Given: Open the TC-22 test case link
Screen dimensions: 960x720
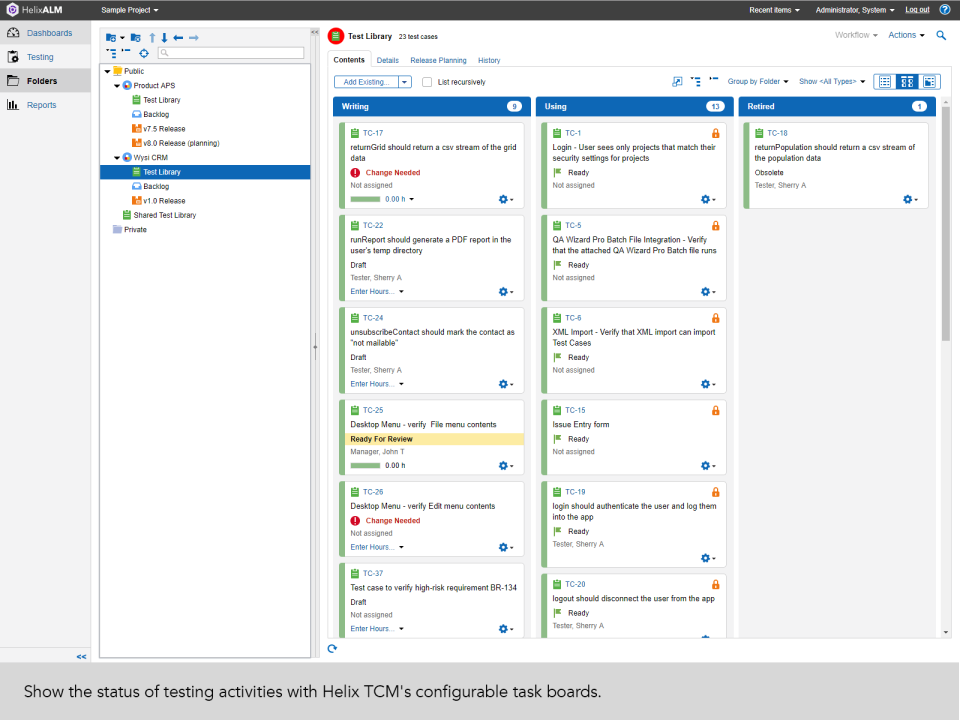Looking at the screenshot, I should click(373, 225).
